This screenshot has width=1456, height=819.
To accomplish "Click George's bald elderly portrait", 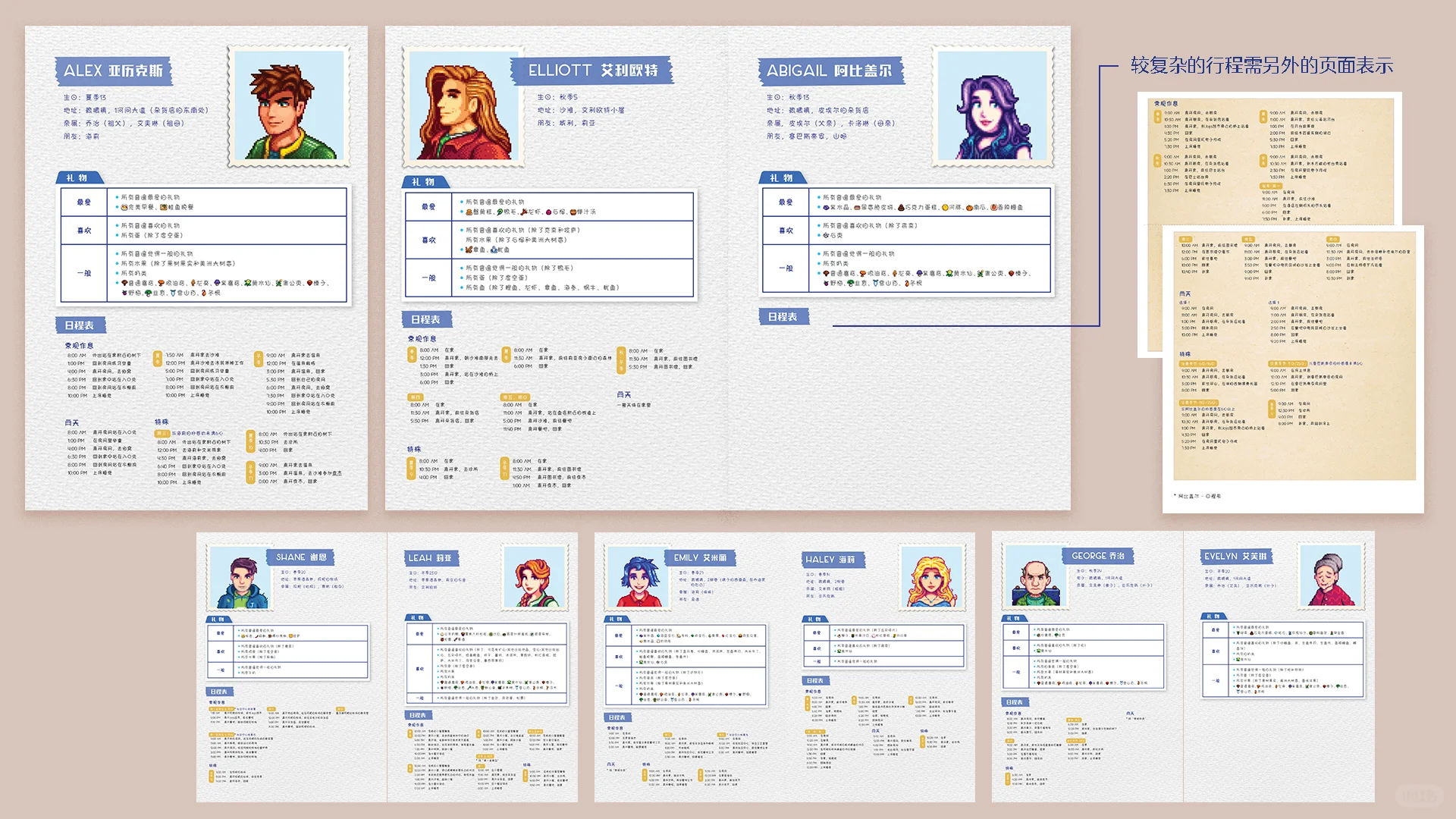I will pyautogui.click(x=1035, y=576).
